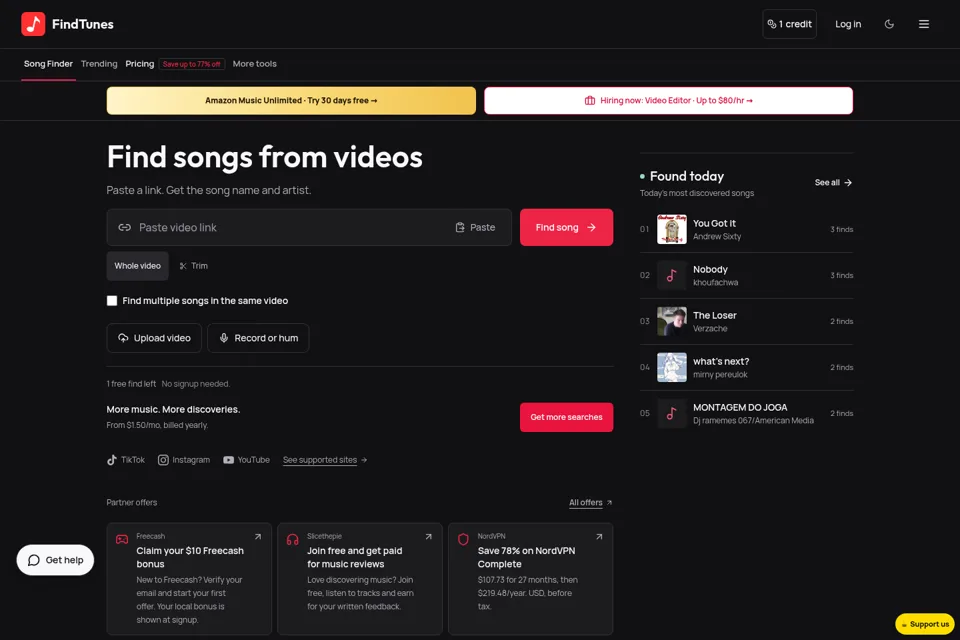This screenshot has height=640, width=960.
Task: Go to the Pricing tab
Action: (x=140, y=64)
